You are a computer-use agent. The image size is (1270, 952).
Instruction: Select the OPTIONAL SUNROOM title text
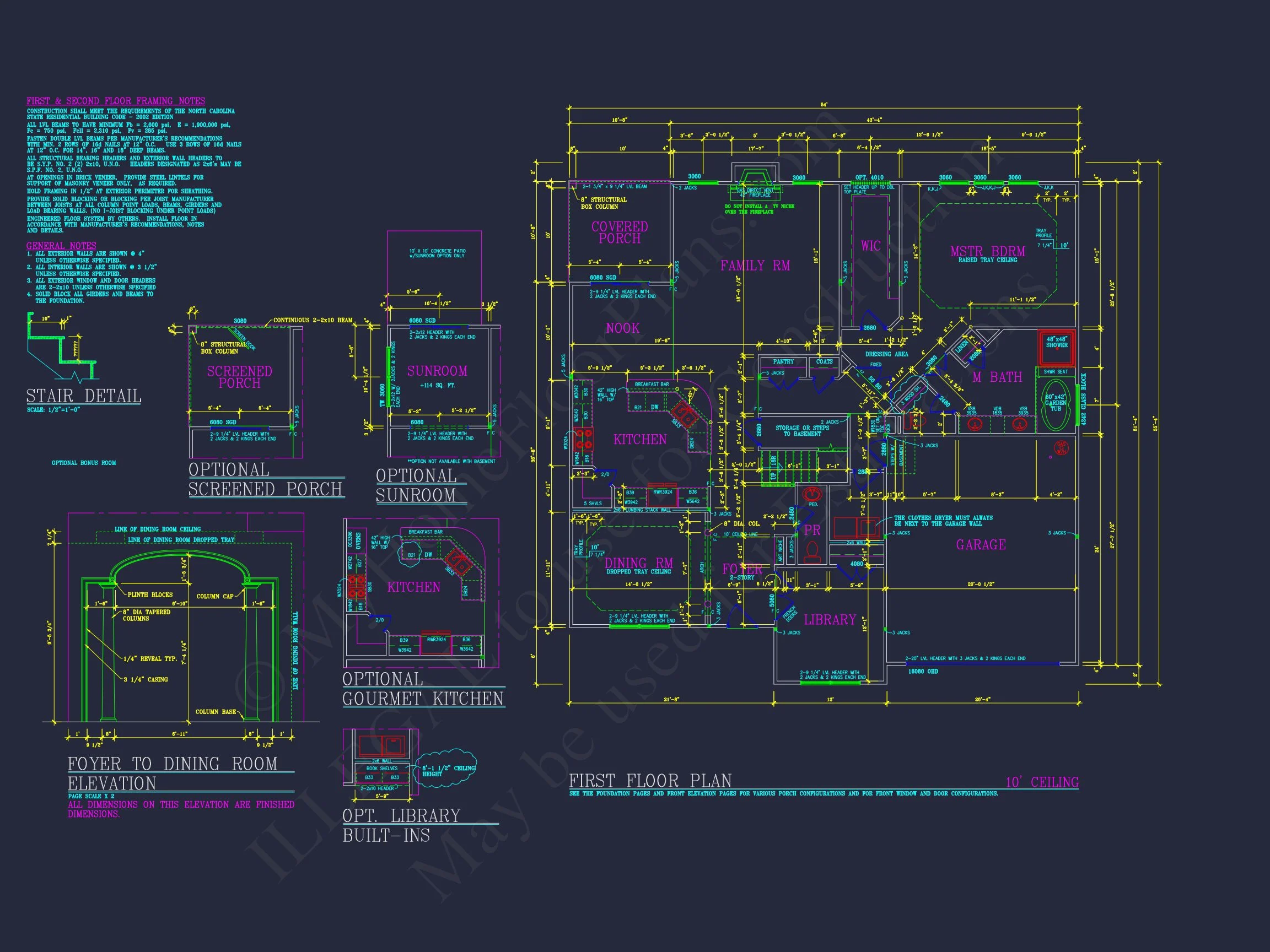click(416, 485)
